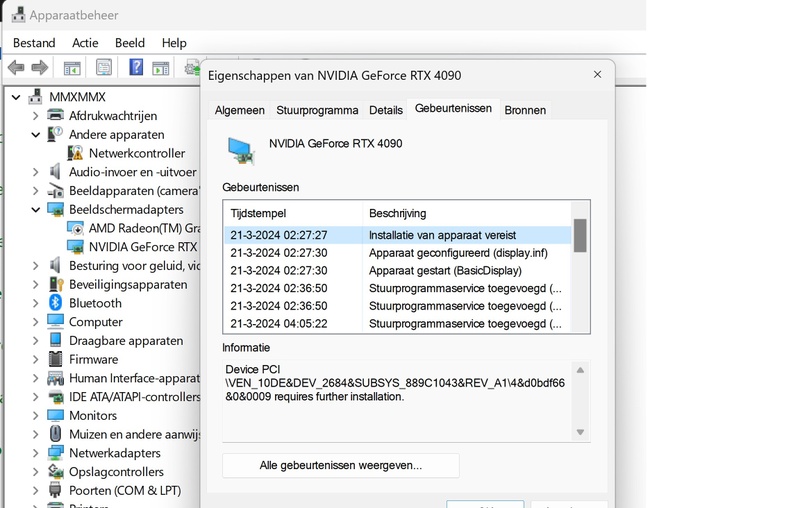Click the Tijdstempel column header

pyautogui.click(x=293, y=213)
